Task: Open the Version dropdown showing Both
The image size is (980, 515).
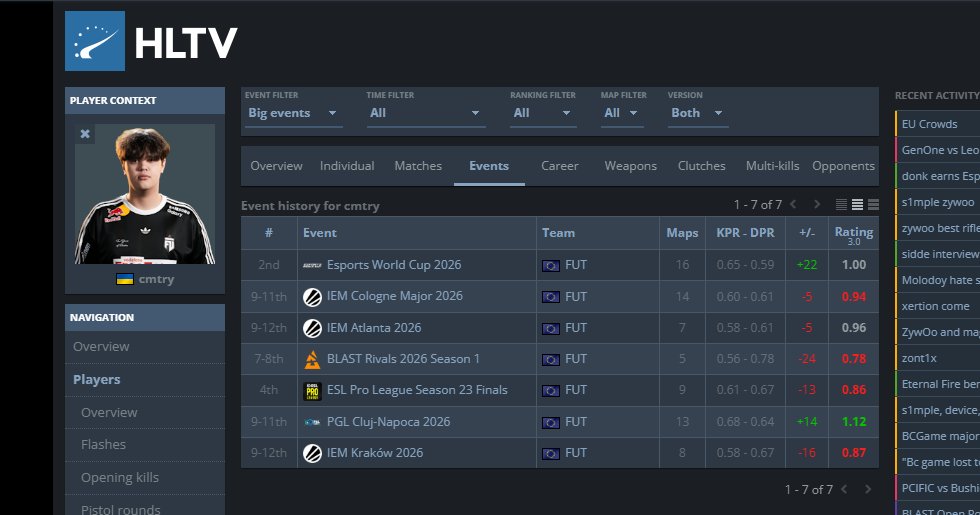Action: pyautogui.click(x=698, y=113)
